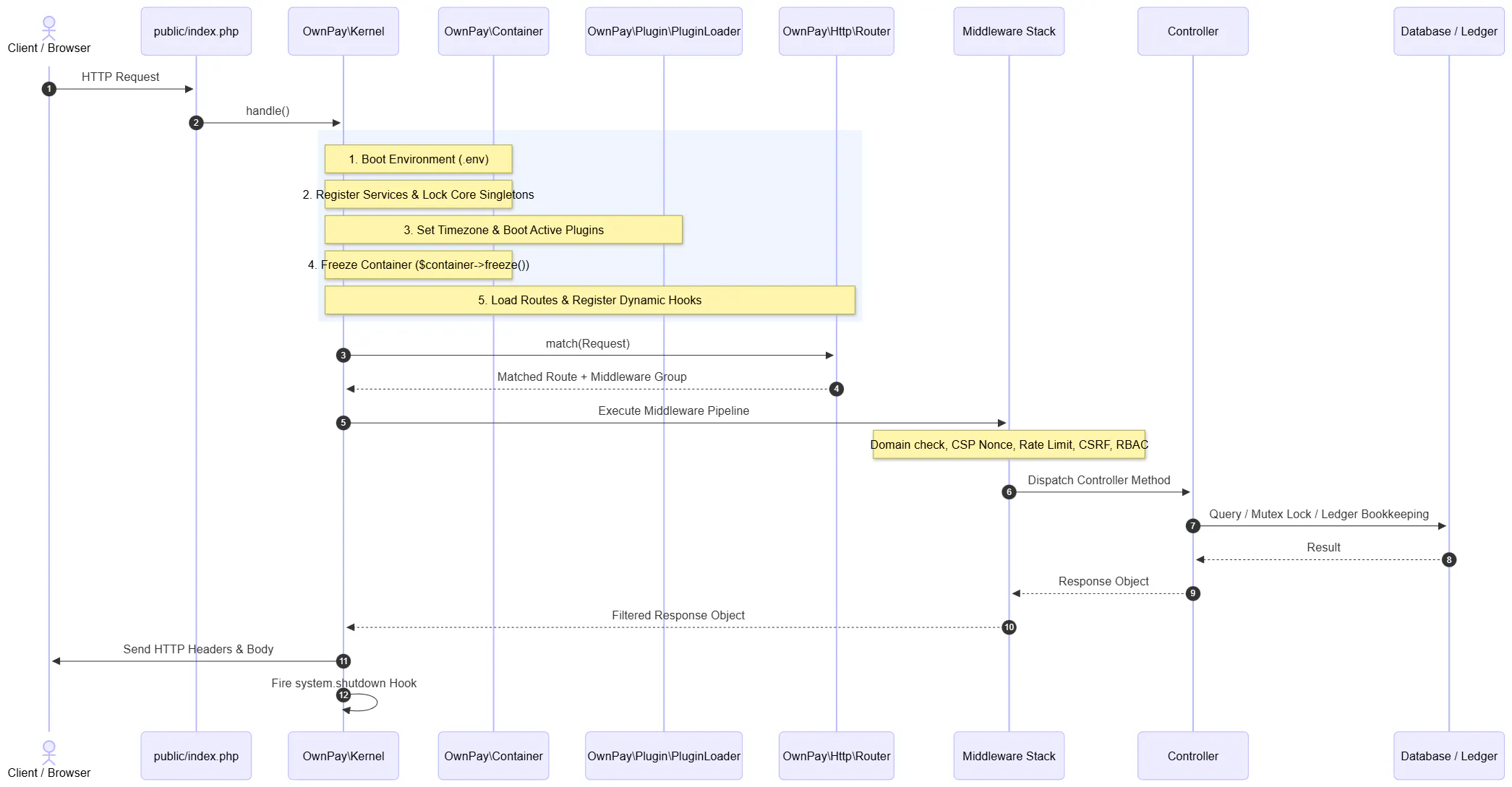Click the "Load Routes & Register Dynamic Hooks" note
This screenshot has width=1512, height=787.
pyautogui.click(x=590, y=300)
